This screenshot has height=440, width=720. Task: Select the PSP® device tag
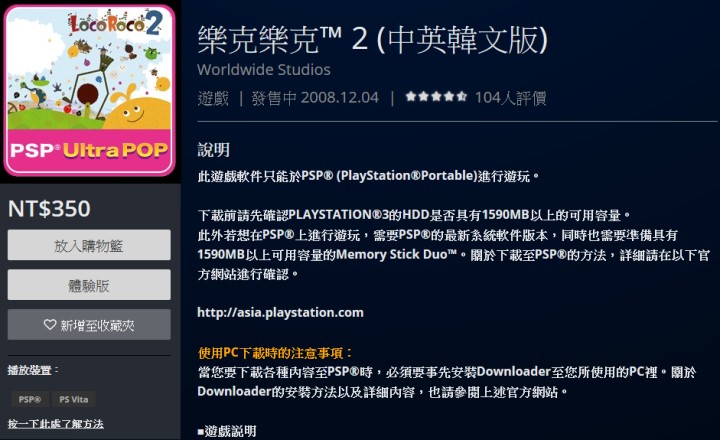point(30,399)
